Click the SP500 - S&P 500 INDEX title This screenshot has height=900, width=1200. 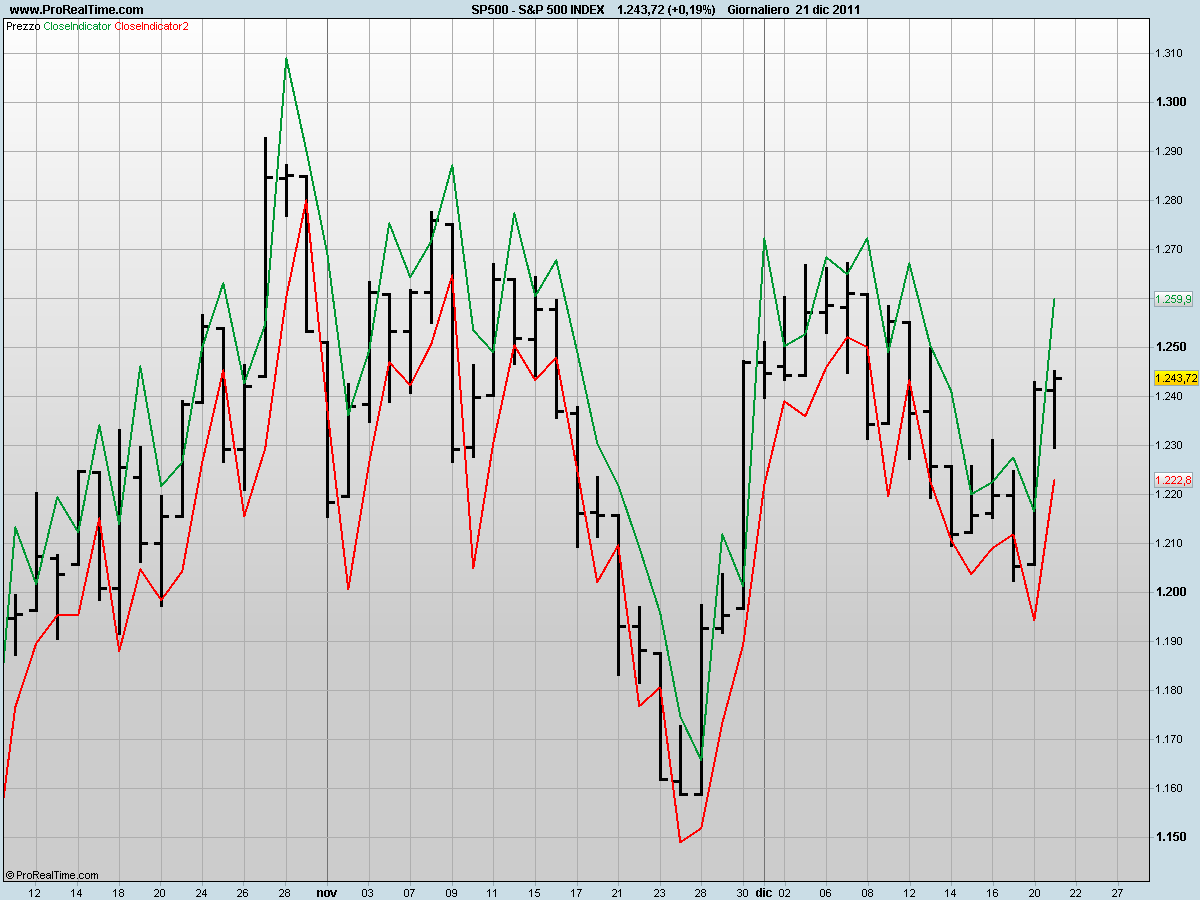tap(537, 9)
